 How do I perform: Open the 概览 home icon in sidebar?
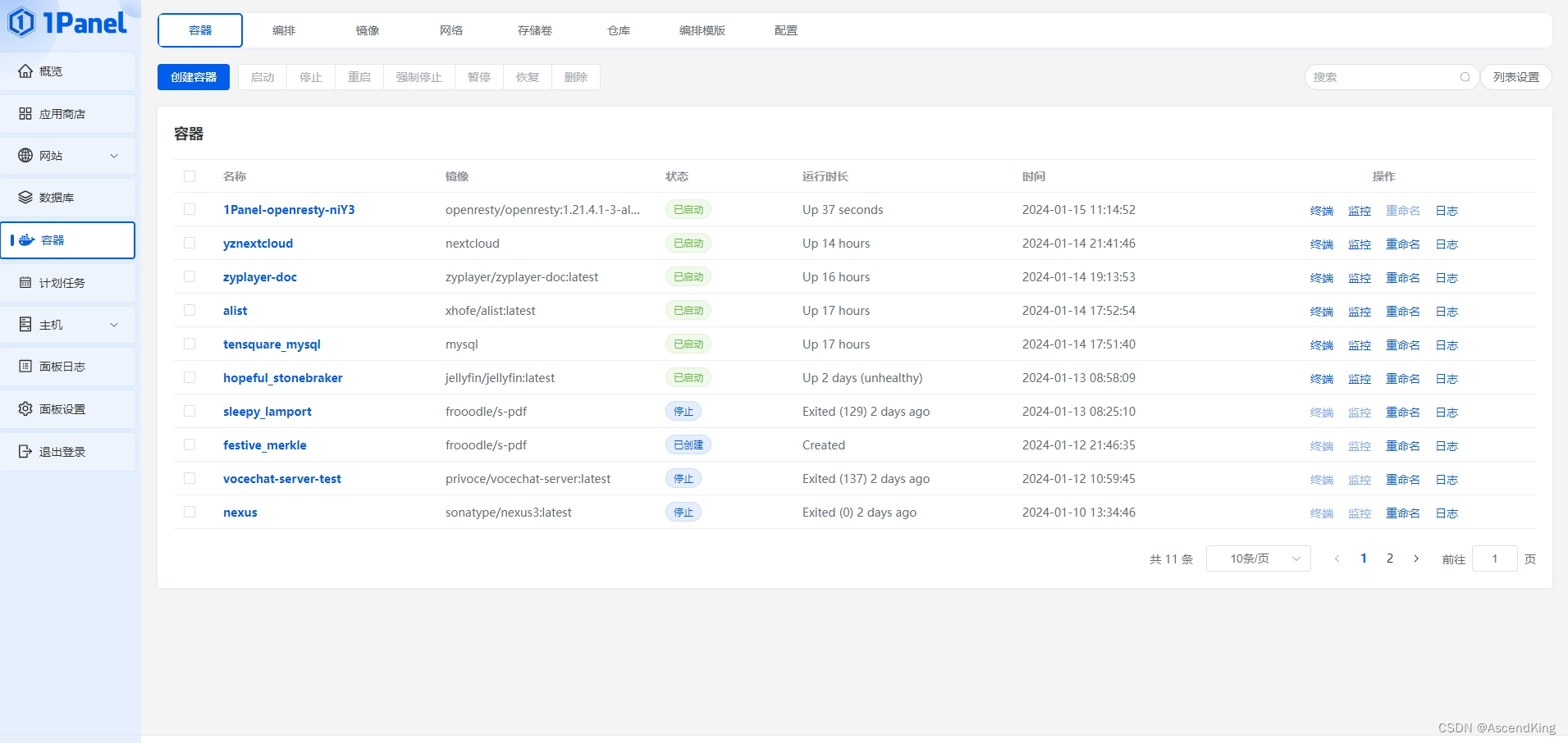click(25, 71)
